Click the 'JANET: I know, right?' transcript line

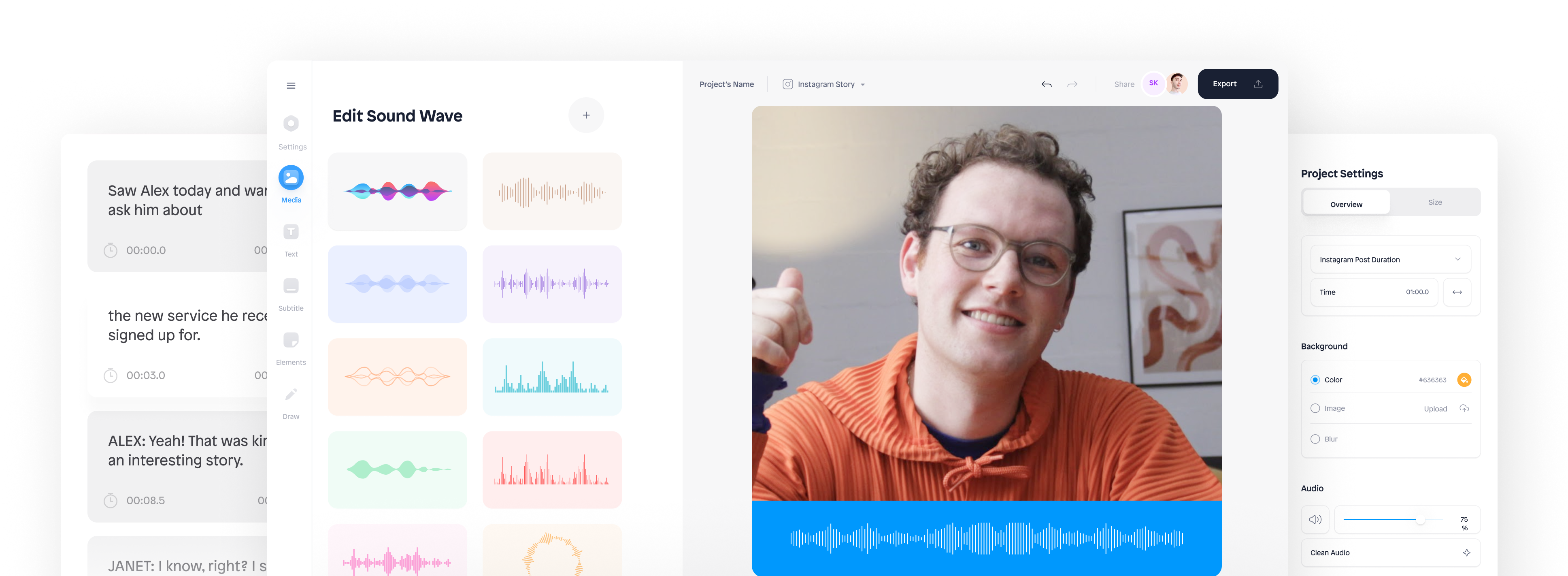187,565
